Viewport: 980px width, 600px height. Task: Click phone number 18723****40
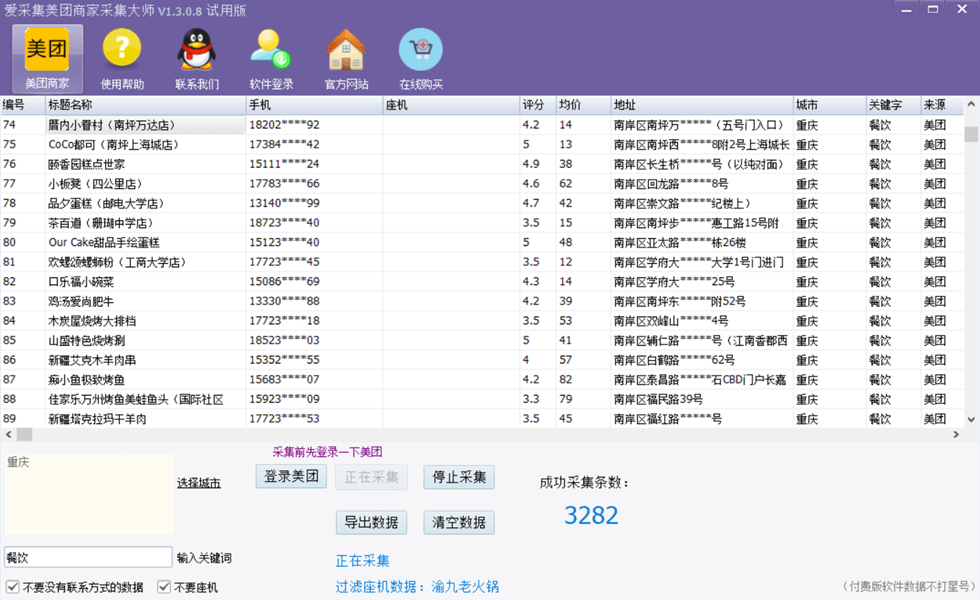pyautogui.click(x=284, y=223)
